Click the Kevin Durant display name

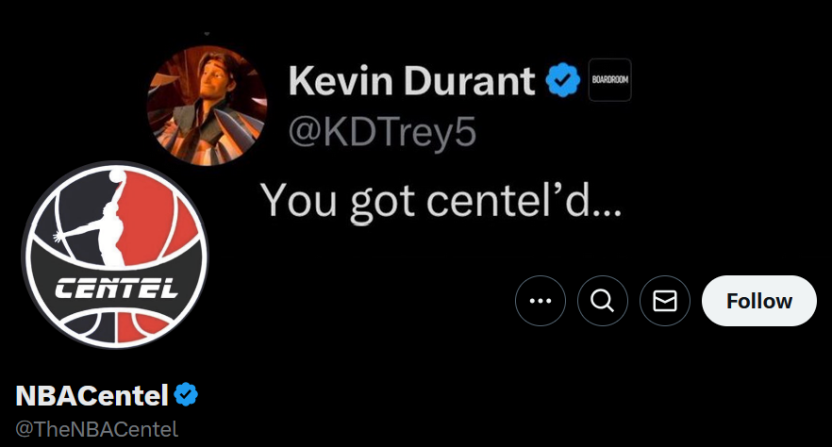[413, 82]
